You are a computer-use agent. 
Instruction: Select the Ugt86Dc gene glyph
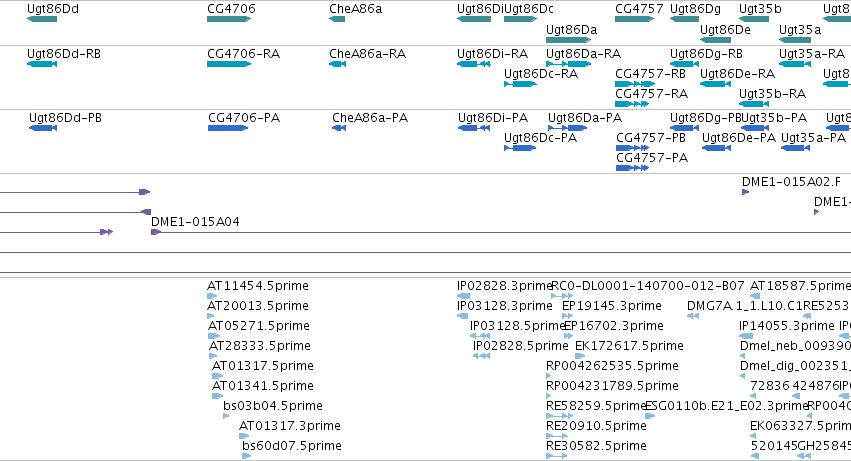(520, 19)
